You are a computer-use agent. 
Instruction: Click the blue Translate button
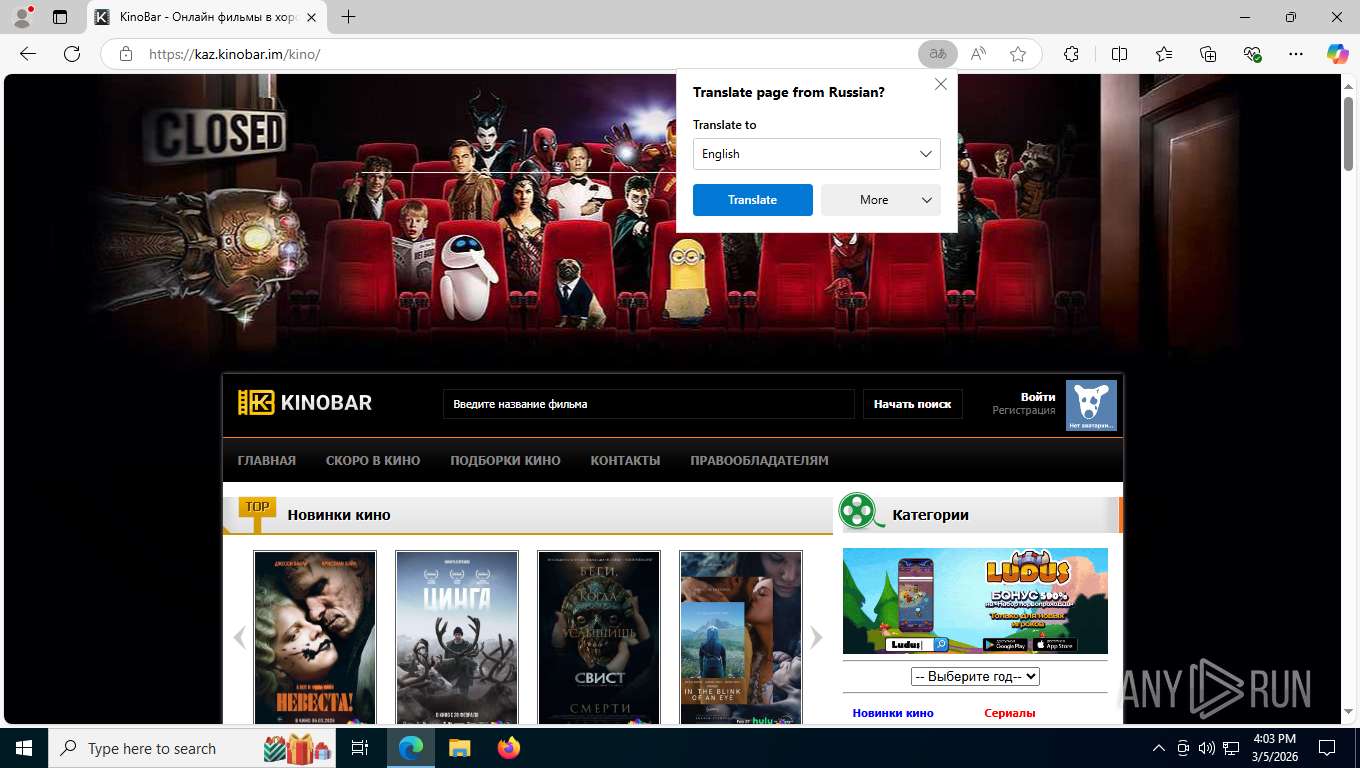[752, 200]
